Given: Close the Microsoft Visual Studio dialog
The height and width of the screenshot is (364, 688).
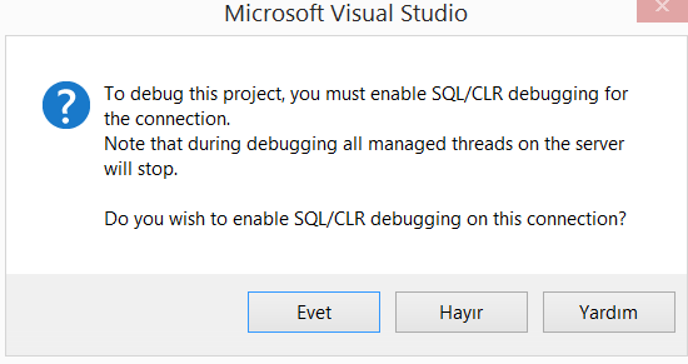Looking at the screenshot, I should pyautogui.click(x=662, y=10).
